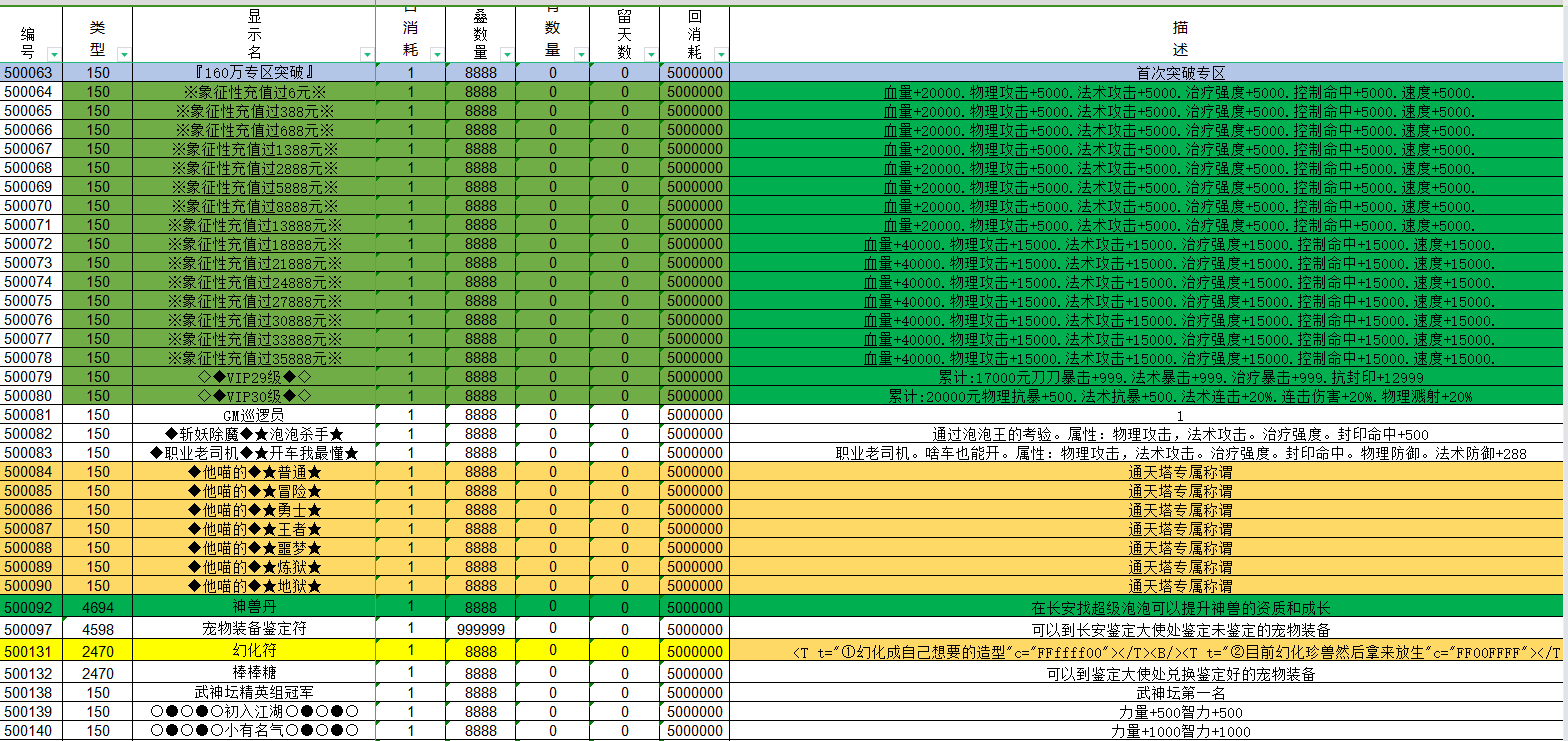Select the ◇◆VIP29级◆◇ name cell
Image resolution: width=1568 pixels, height=741 pixels.
[254, 377]
